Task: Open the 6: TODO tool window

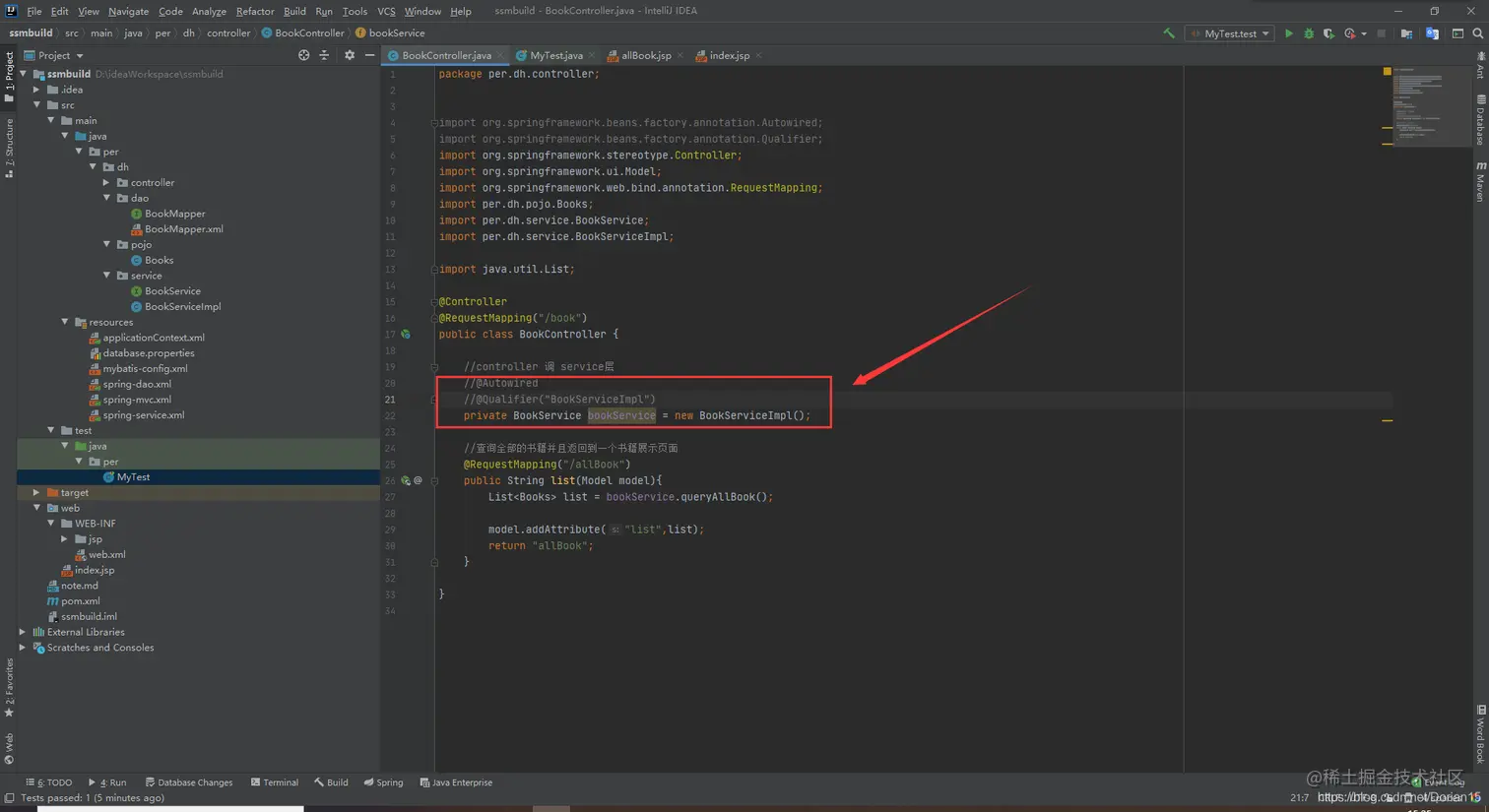Action: coord(49,783)
